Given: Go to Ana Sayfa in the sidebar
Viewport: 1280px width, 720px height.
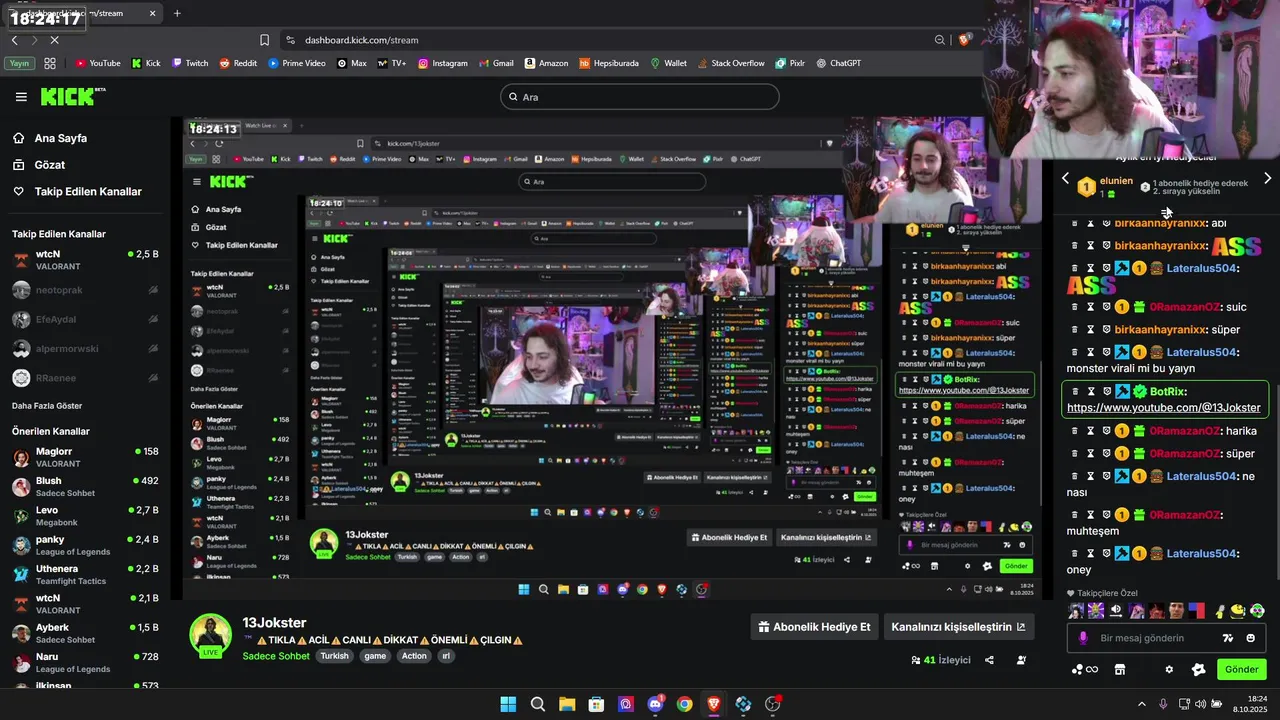Looking at the screenshot, I should pyautogui.click(x=60, y=138).
